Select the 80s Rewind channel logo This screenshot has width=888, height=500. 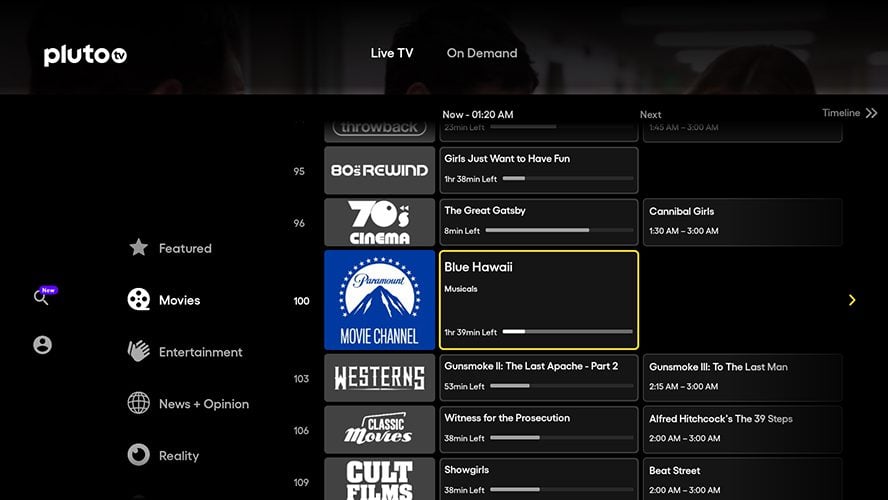[x=379, y=170]
